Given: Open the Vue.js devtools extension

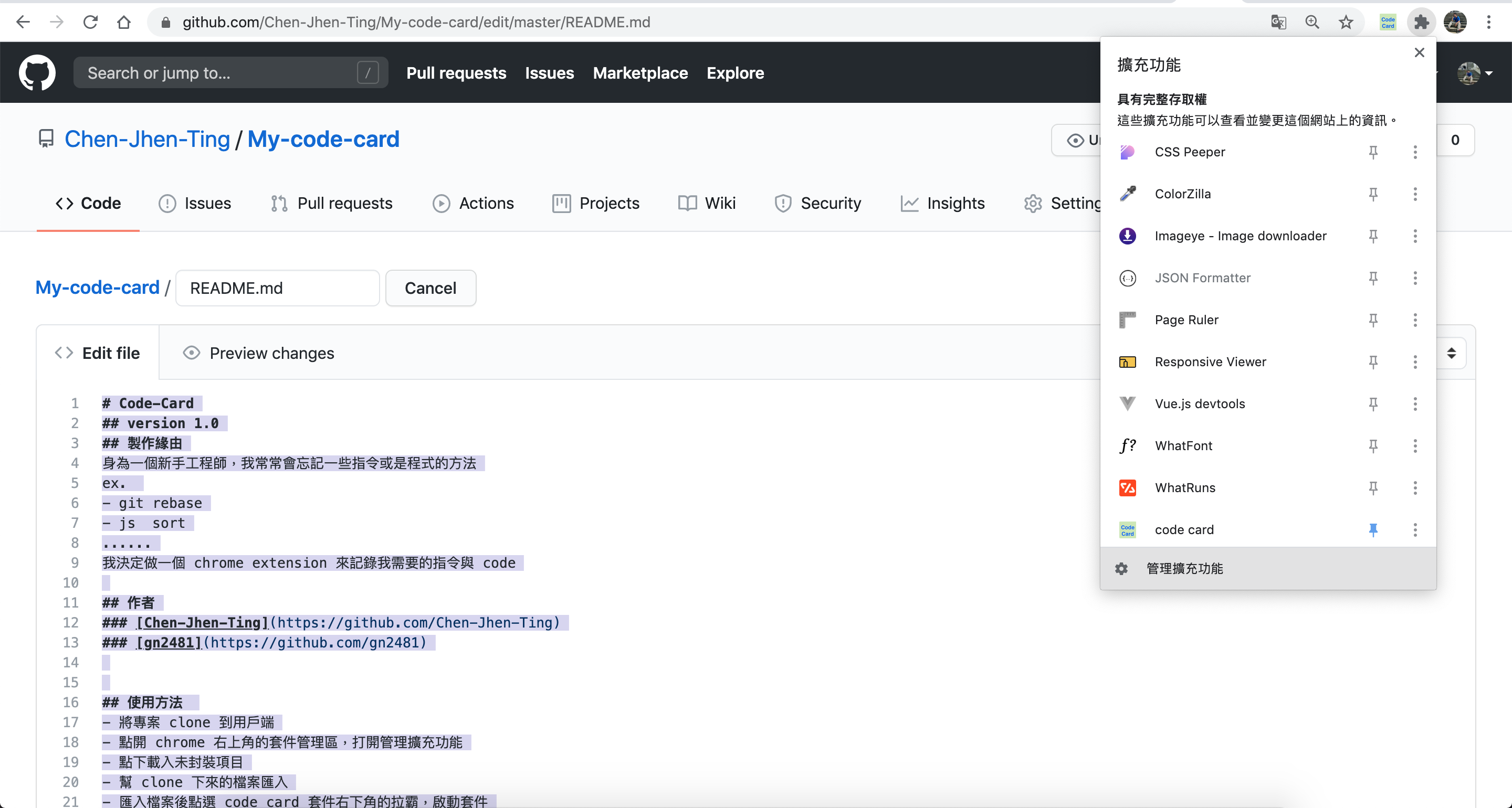Looking at the screenshot, I should 1199,403.
